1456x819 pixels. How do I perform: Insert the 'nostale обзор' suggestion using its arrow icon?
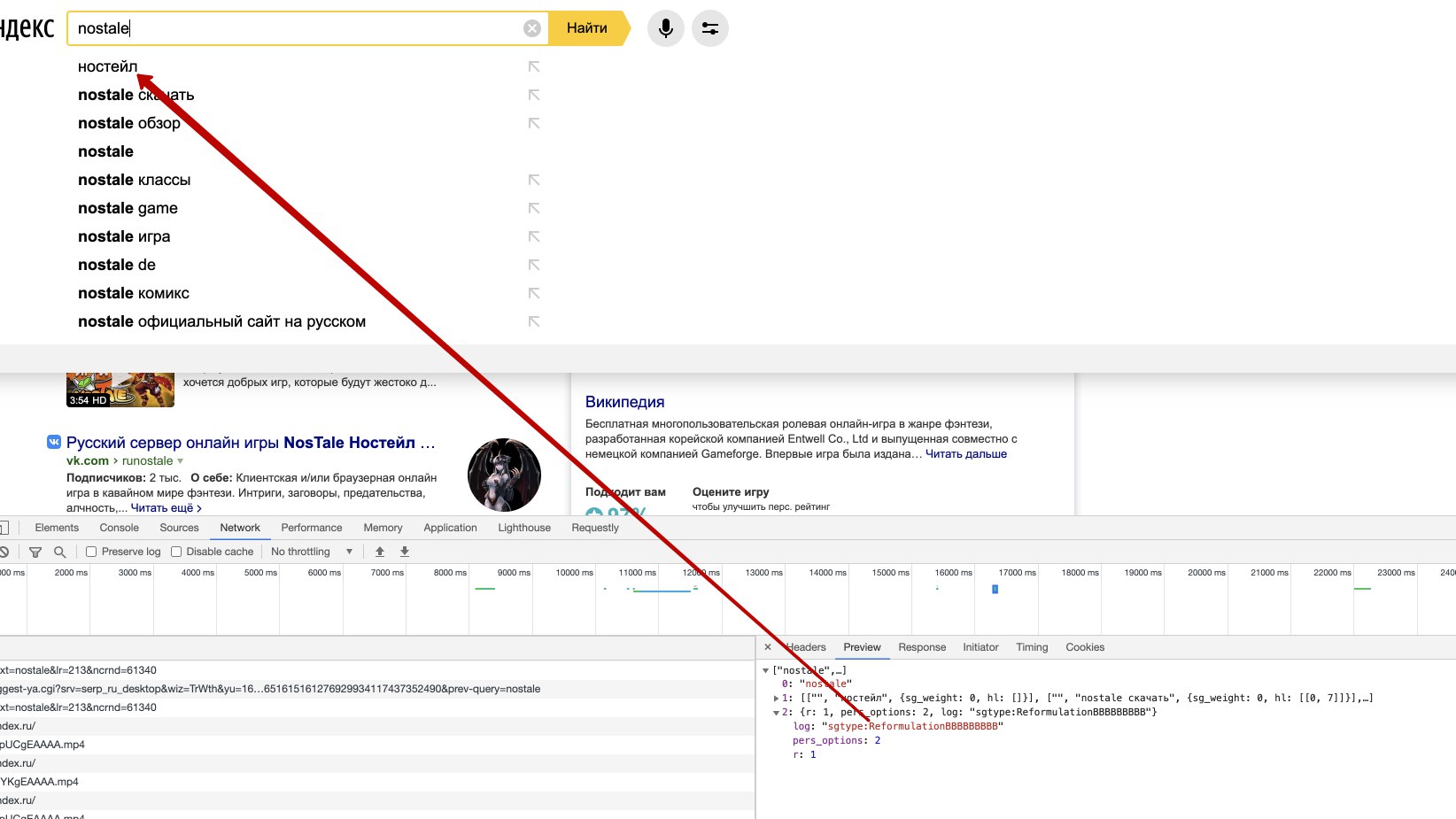[x=534, y=123]
